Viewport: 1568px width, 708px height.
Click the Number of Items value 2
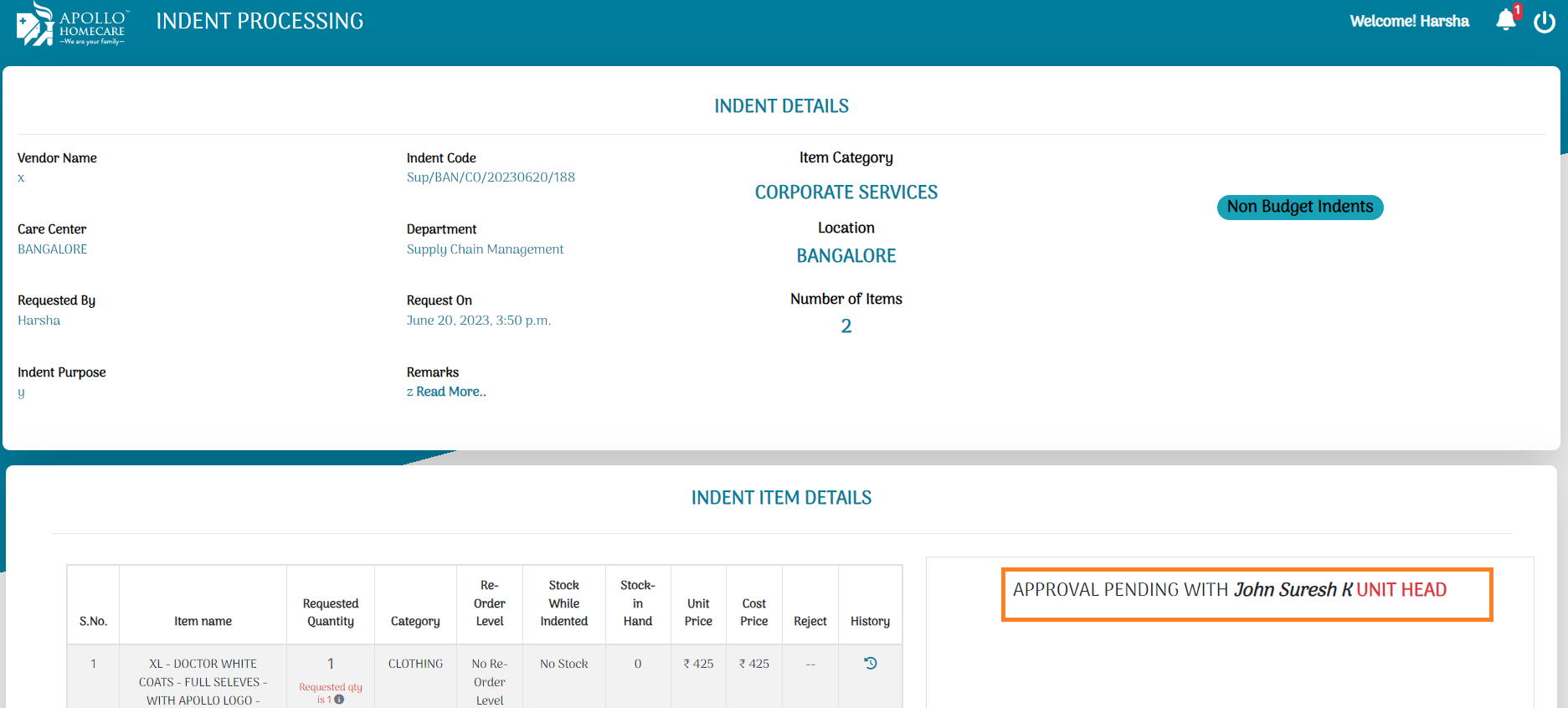click(x=846, y=326)
